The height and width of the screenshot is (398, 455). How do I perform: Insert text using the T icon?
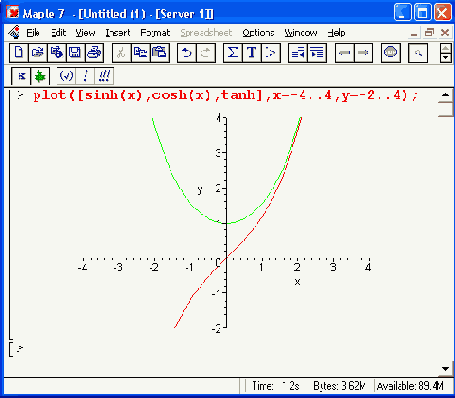click(252, 53)
